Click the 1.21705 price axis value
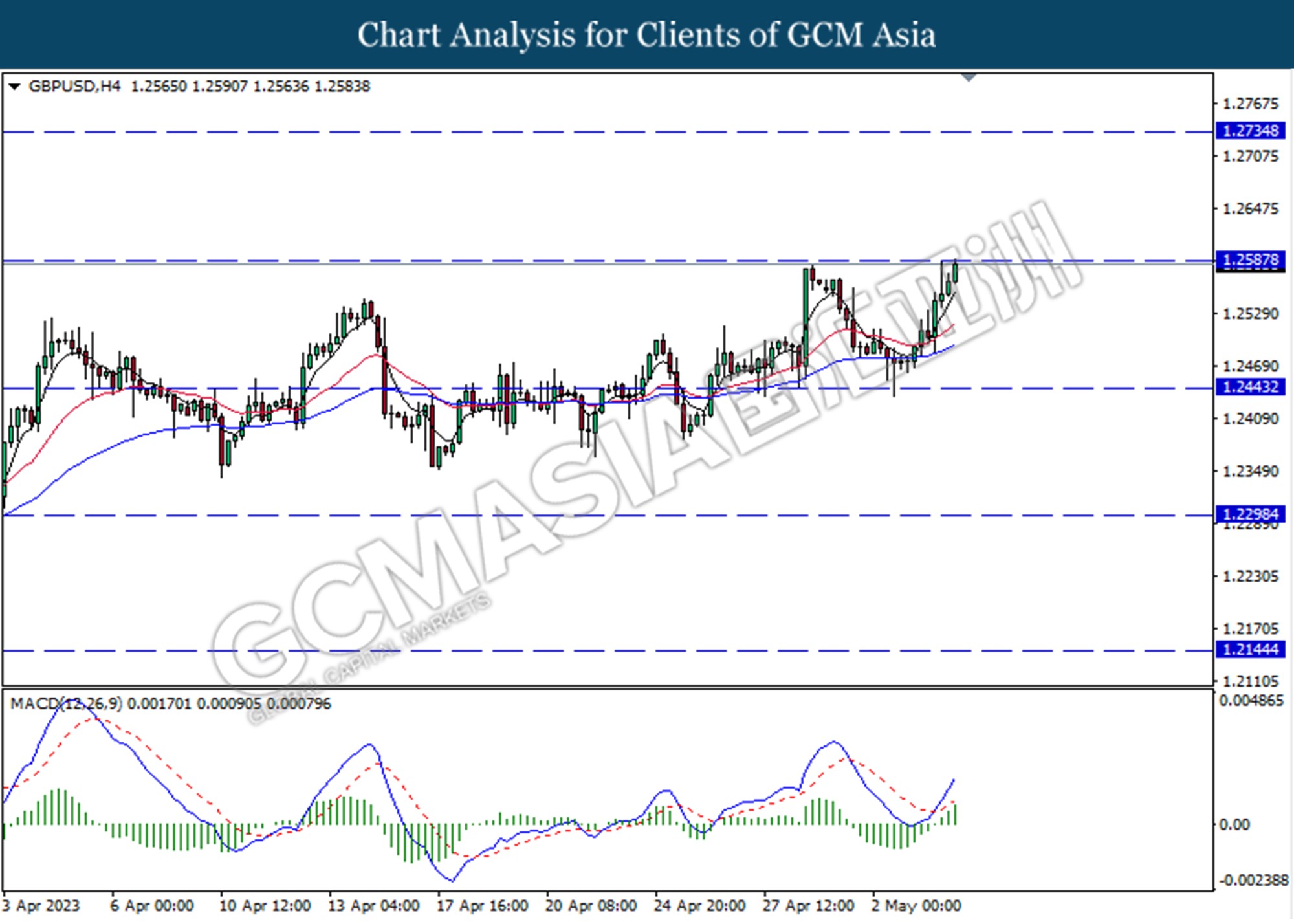This screenshot has height=924, width=1294. (1251, 628)
